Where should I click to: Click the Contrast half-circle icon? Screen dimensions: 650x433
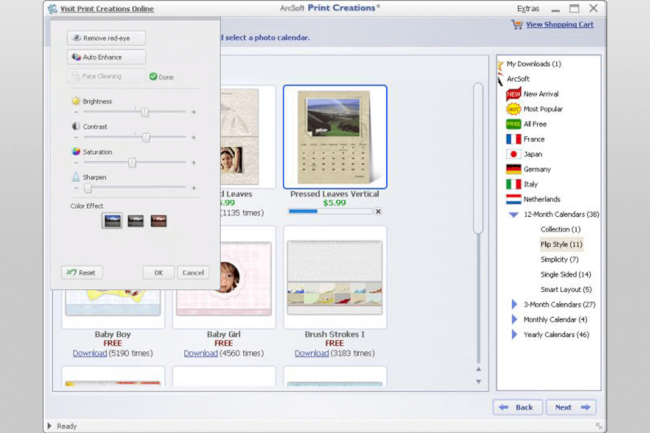click(x=76, y=126)
